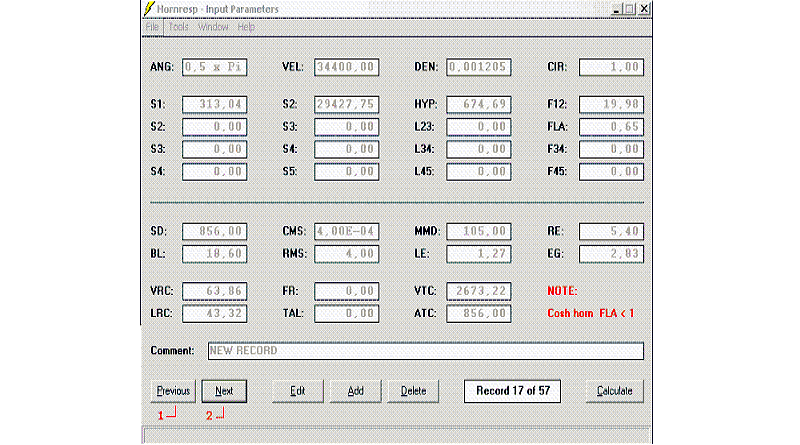The width and height of the screenshot is (800, 445).
Task: Click the RE field showing 5,40
Action: [611, 231]
